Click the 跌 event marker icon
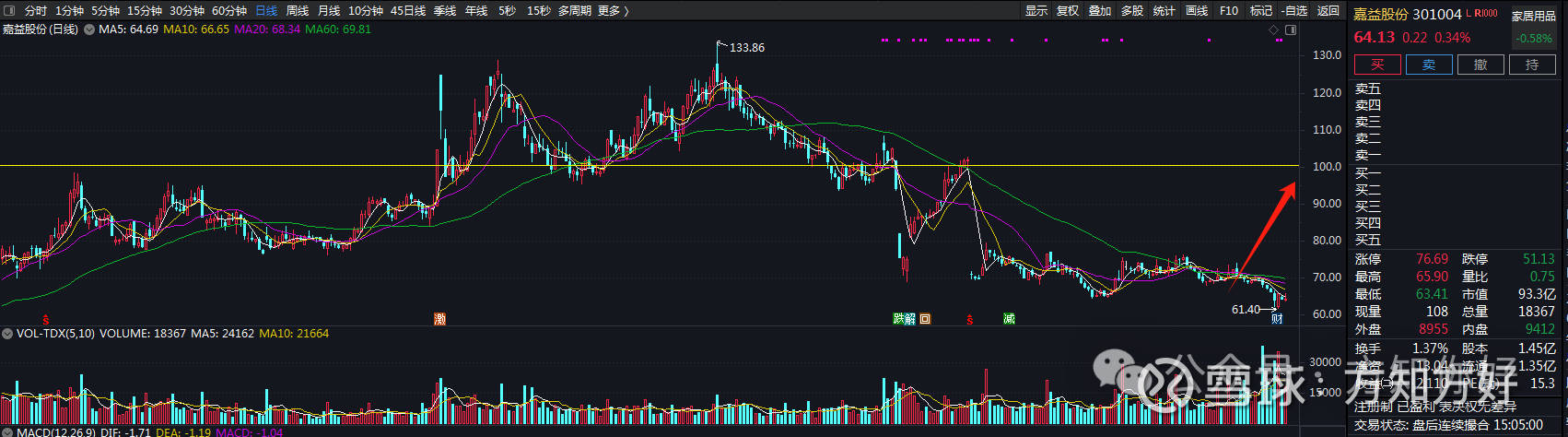The width and height of the screenshot is (1568, 437). pos(898,319)
